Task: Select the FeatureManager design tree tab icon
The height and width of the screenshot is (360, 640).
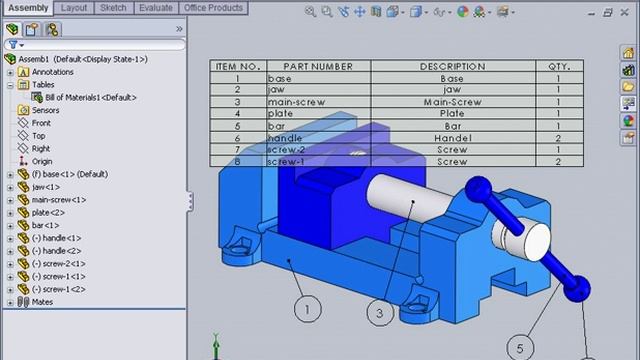Action: coord(12,29)
